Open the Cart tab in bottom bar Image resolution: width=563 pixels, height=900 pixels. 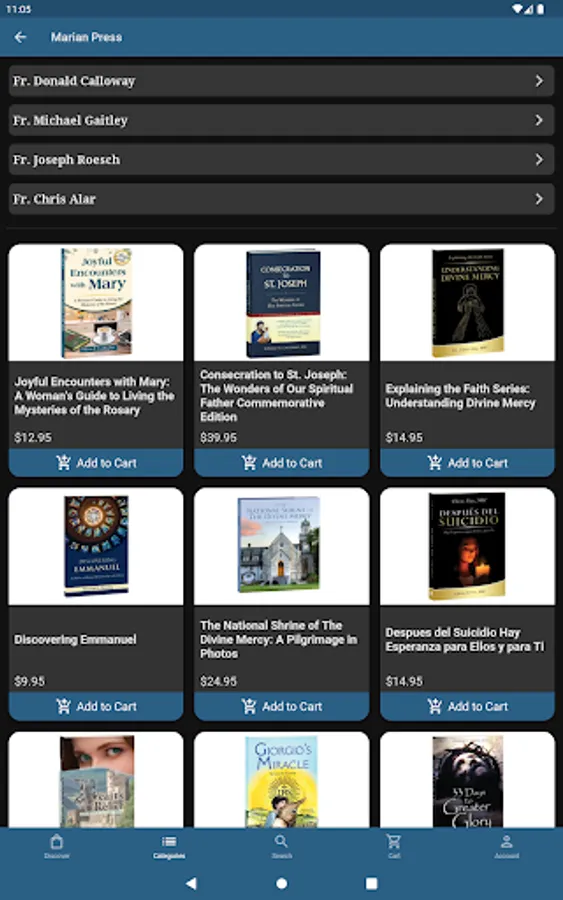pos(394,846)
